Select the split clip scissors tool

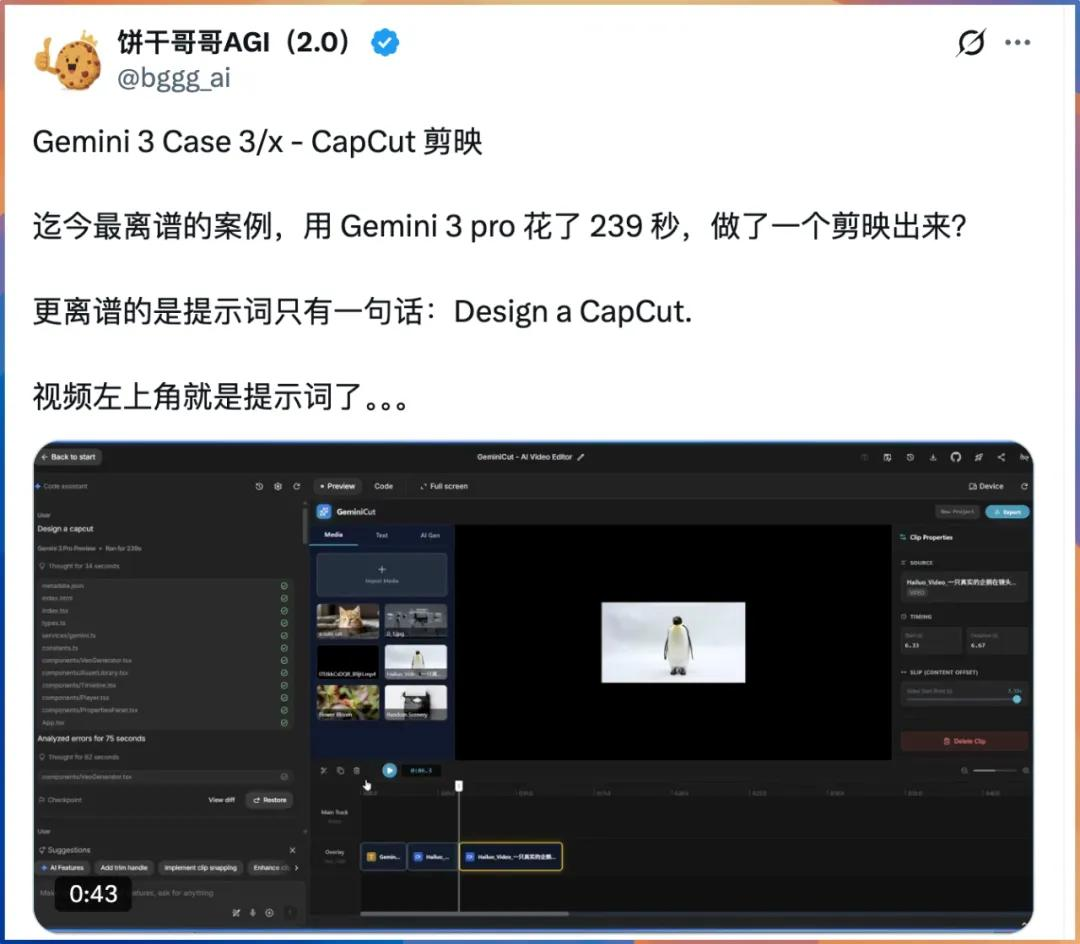coord(323,770)
